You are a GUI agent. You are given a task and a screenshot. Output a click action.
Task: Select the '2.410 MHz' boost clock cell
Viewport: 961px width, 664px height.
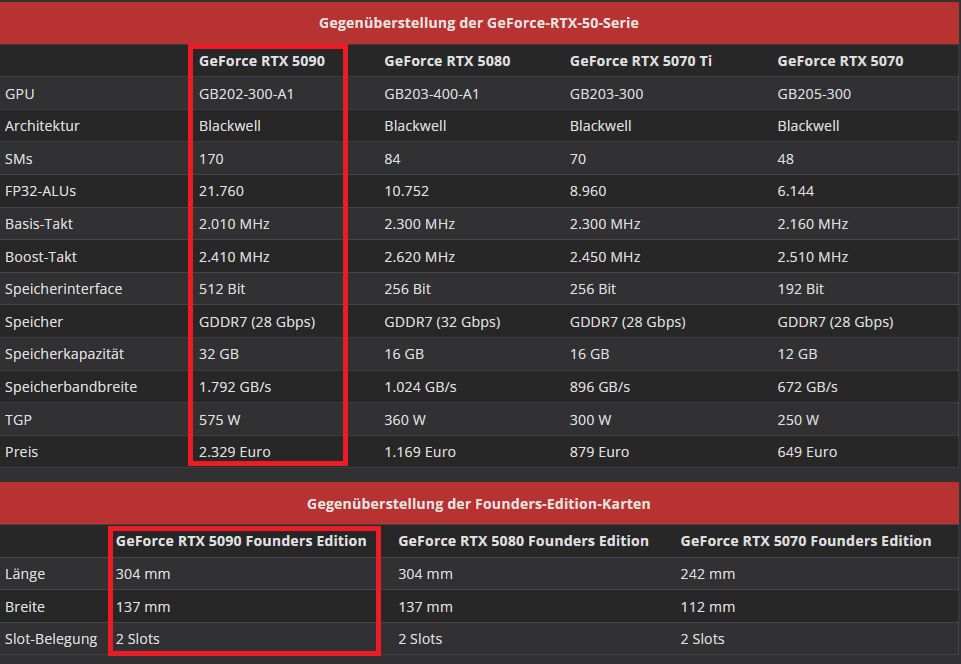click(234, 258)
